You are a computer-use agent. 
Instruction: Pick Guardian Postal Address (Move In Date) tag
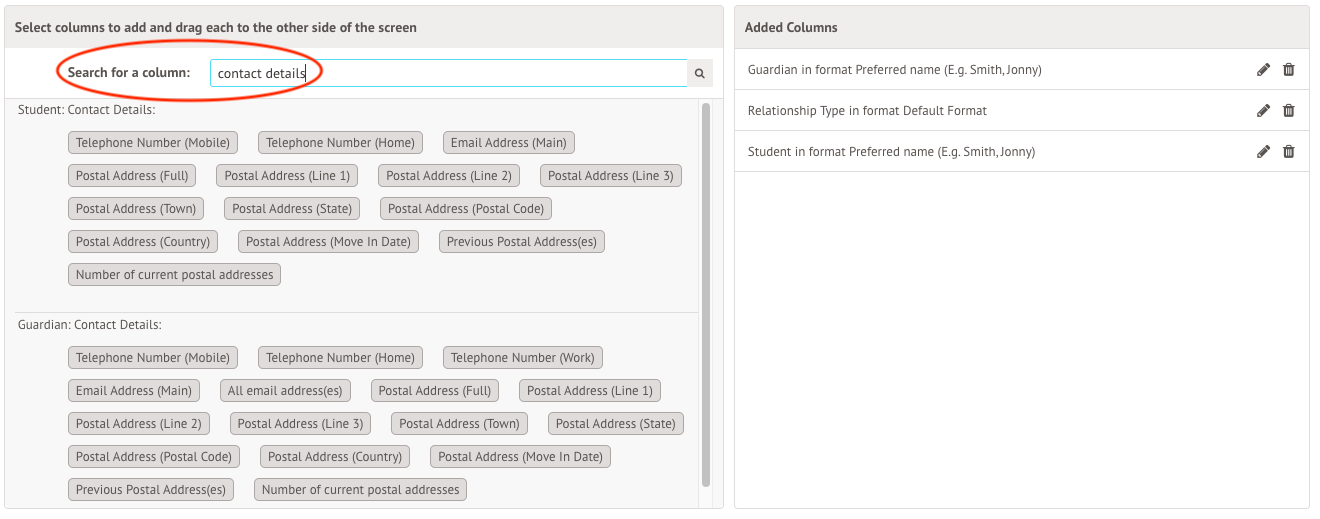coord(520,457)
